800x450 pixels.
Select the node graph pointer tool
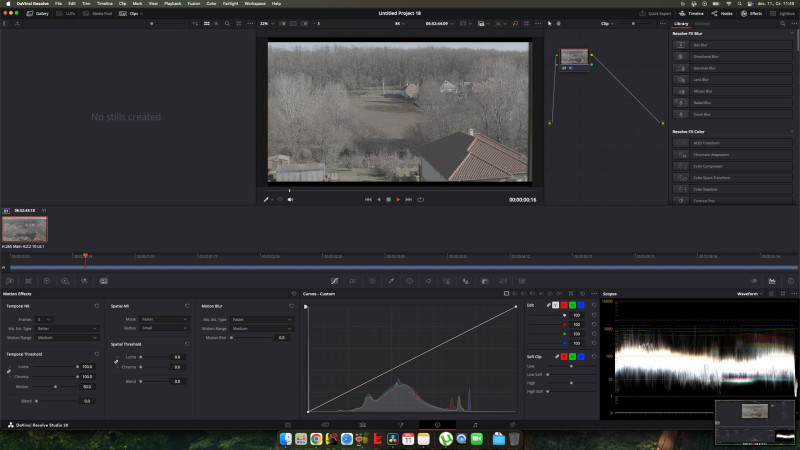pos(549,23)
